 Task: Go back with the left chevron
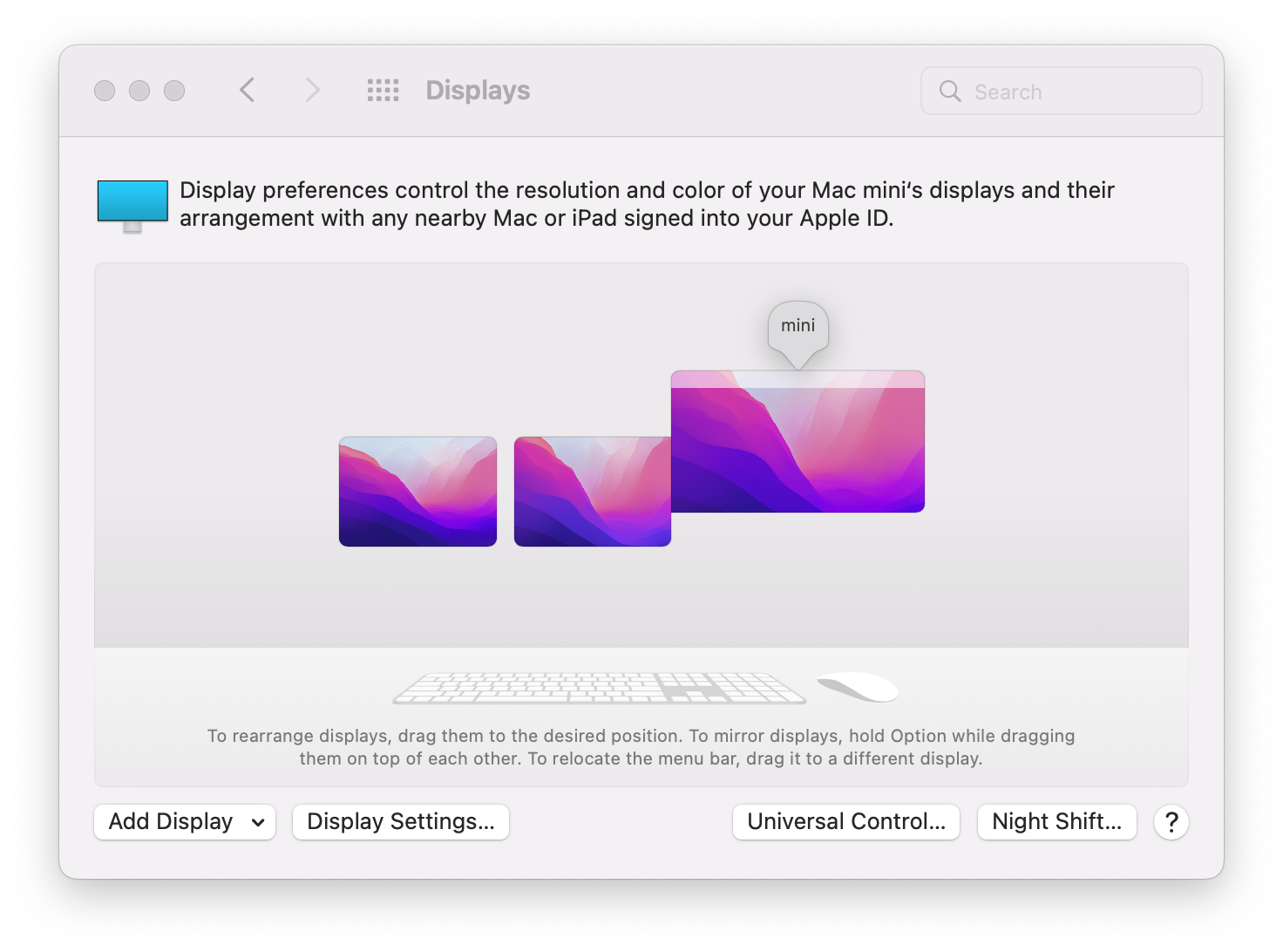click(x=248, y=90)
